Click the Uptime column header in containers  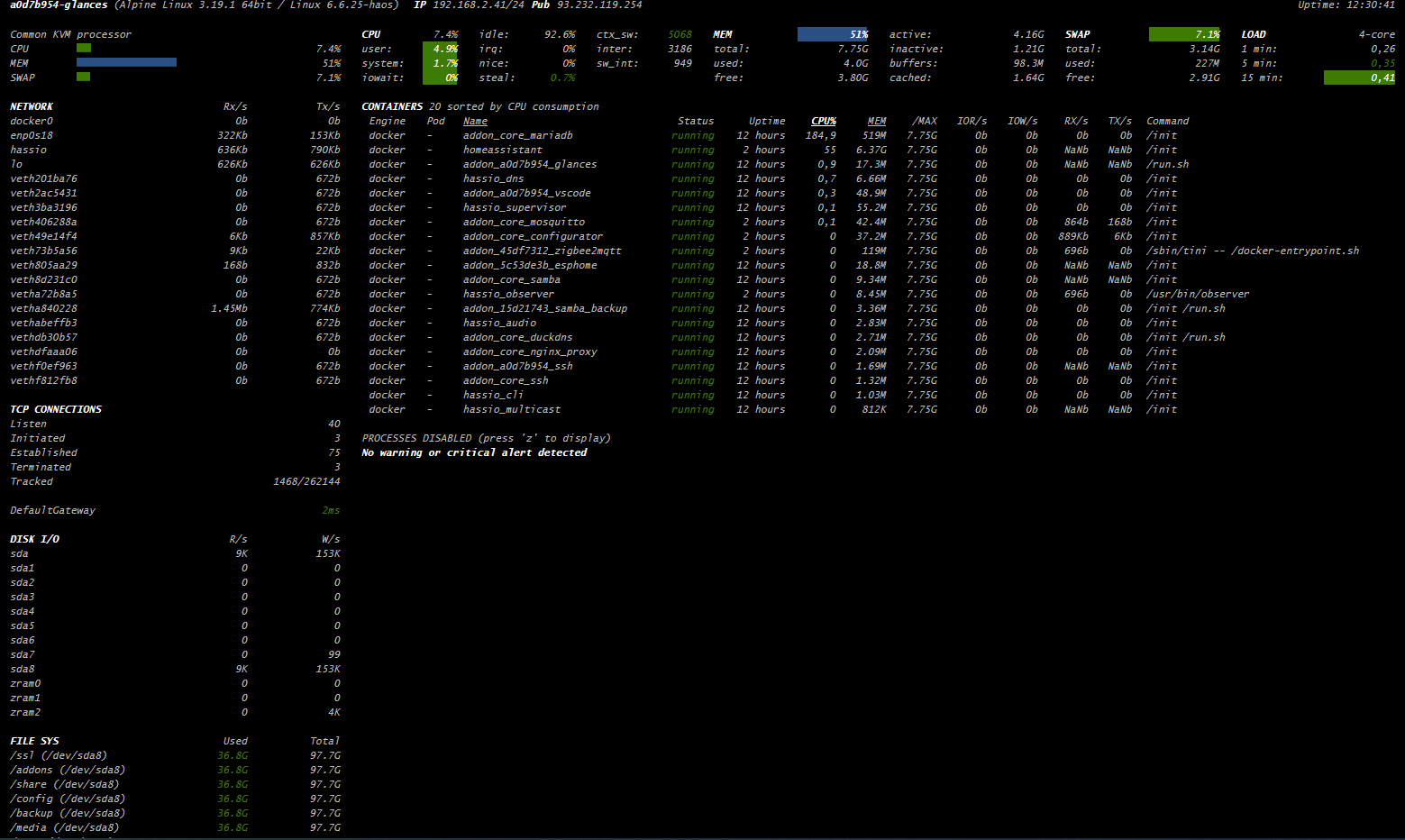767,121
